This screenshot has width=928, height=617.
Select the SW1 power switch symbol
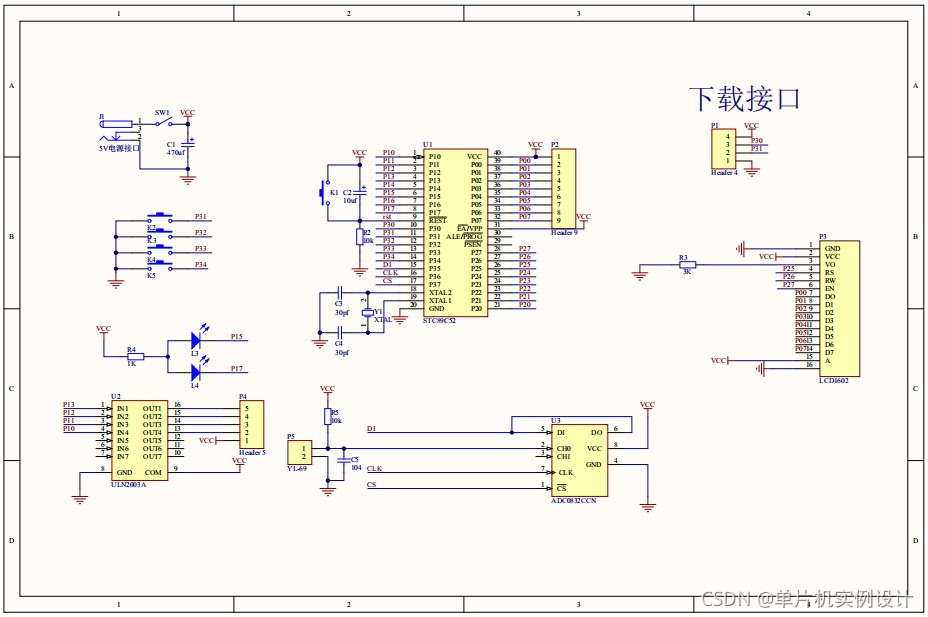pos(164,122)
